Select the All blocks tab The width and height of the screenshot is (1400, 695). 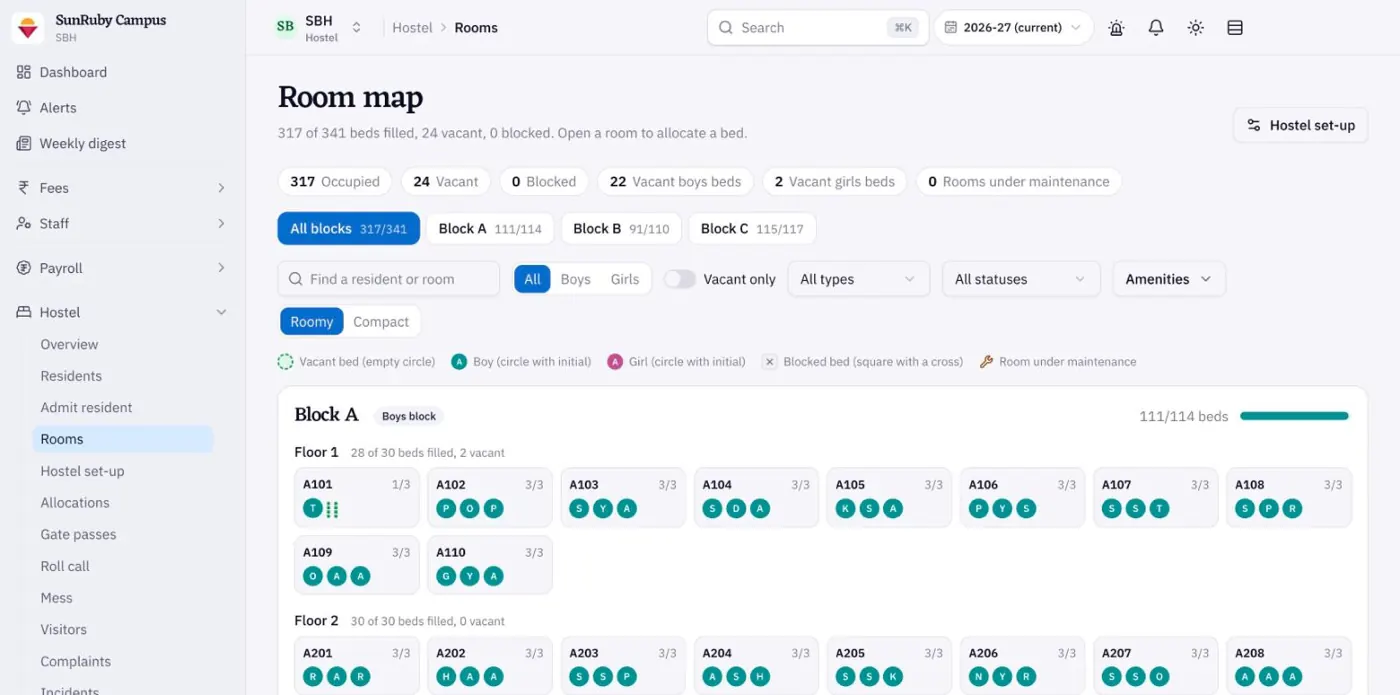[x=348, y=229]
